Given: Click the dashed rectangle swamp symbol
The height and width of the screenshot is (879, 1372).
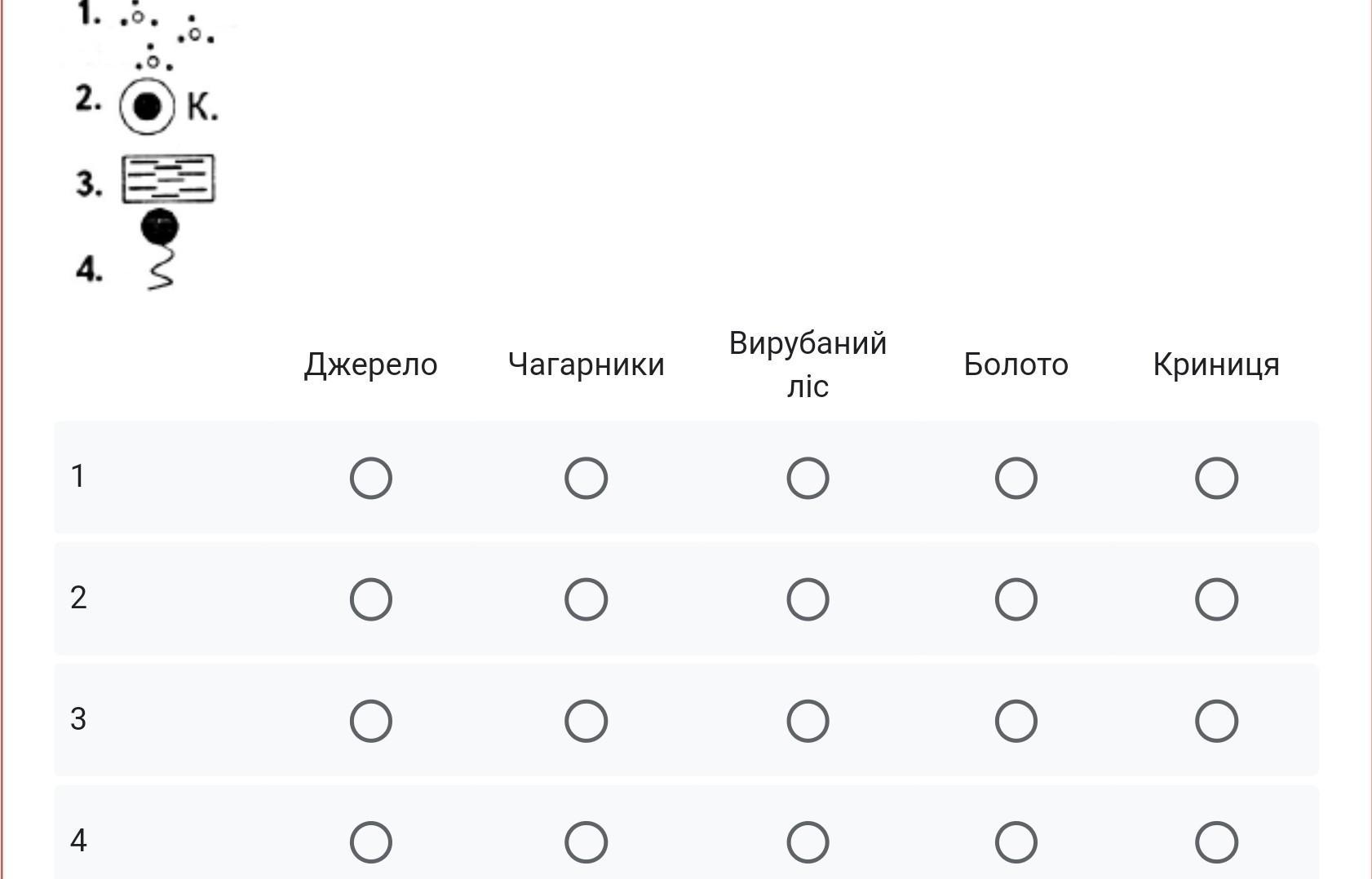Looking at the screenshot, I should tap(168, 179).
